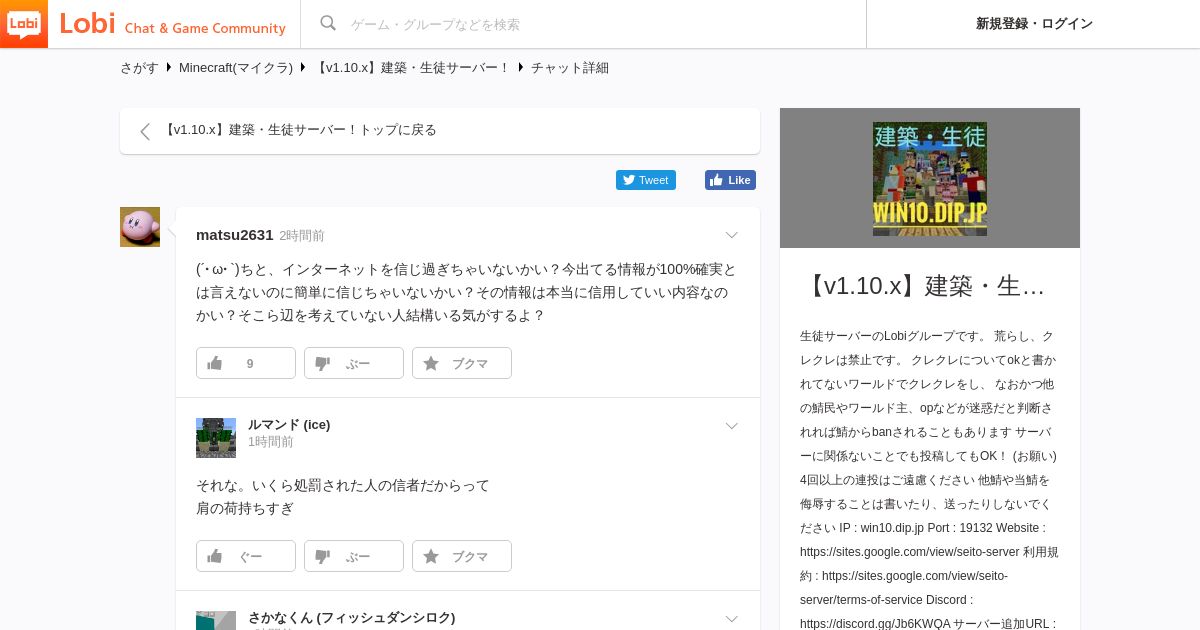Open matsu2631's Kirby avatar

tap(140, 227)
